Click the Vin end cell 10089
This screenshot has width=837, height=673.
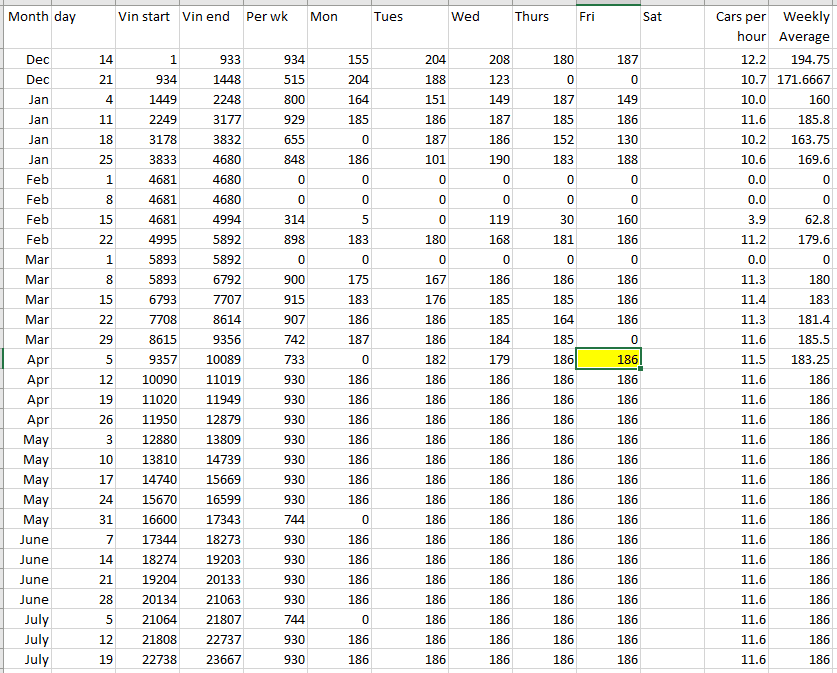(211, 360)
